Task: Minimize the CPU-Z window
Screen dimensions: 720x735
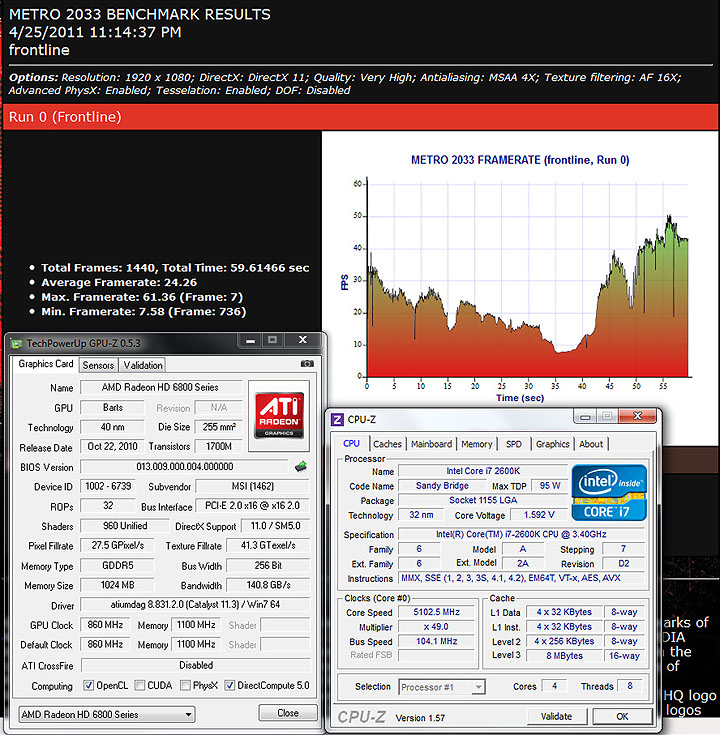Action: coord(585,416)
